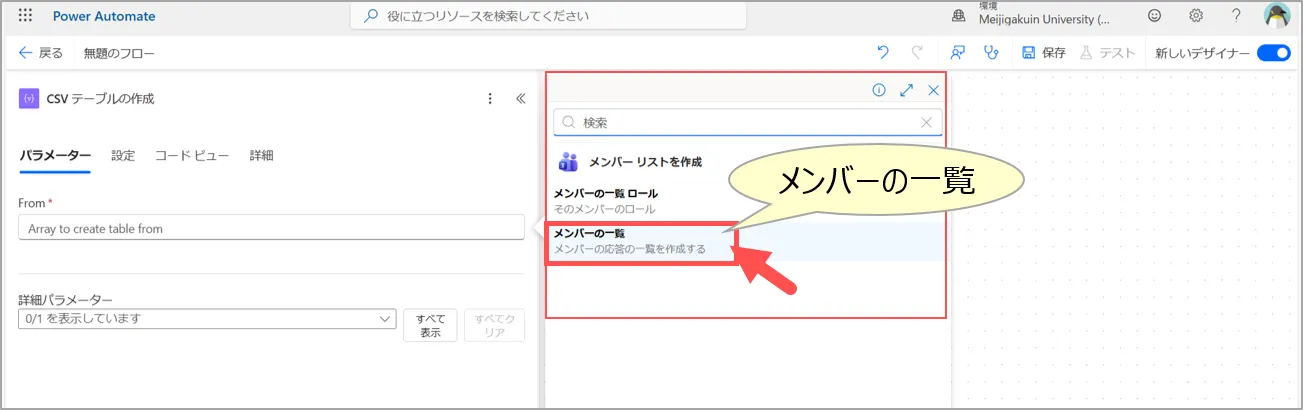This screenshot has width=1303, height=410.
Task: Expand the dynamic content panel to full size
Action: [x=906, y=90]
